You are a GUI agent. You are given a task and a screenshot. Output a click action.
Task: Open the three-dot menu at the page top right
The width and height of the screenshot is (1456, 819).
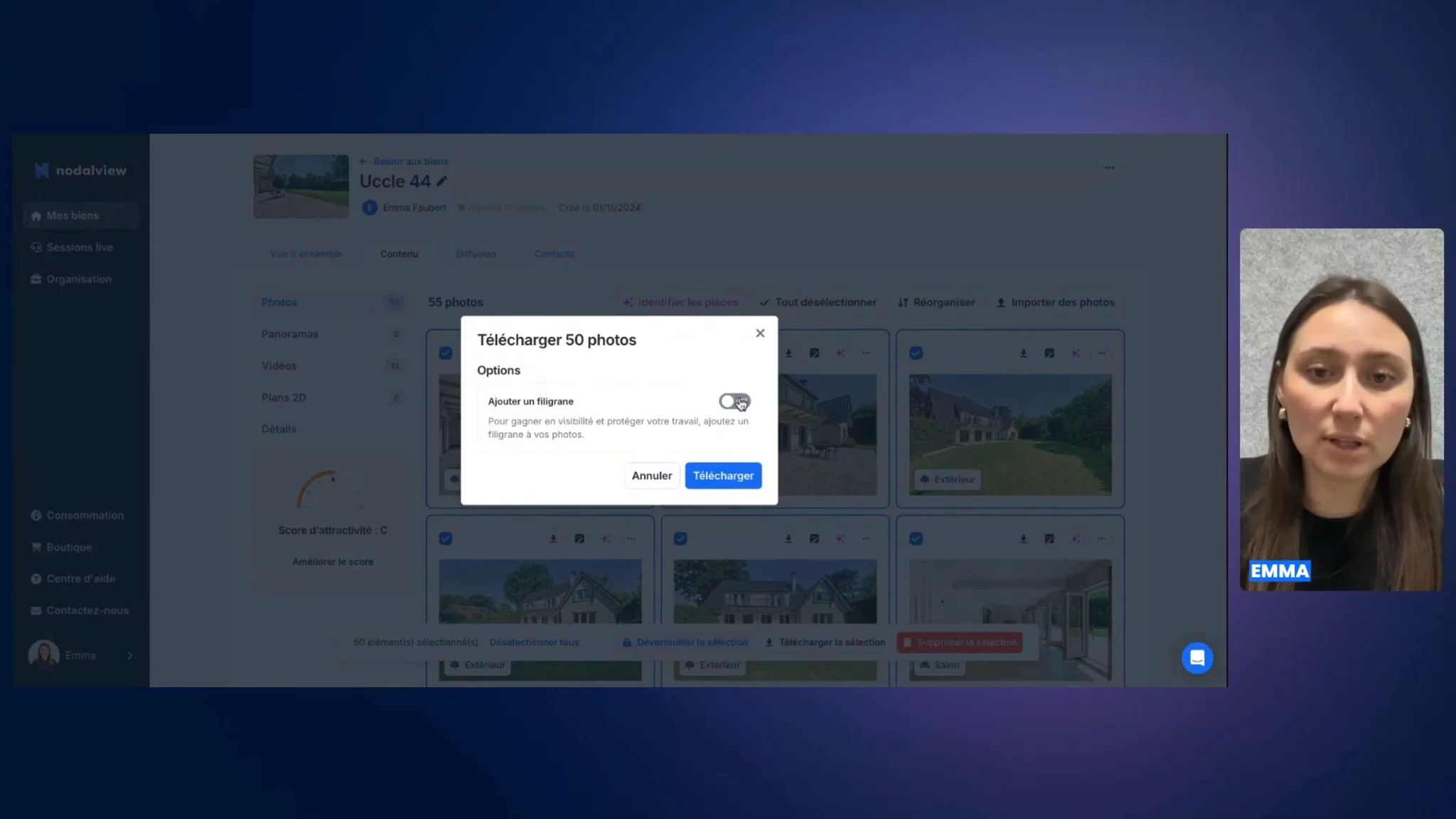click(1110, 168)
